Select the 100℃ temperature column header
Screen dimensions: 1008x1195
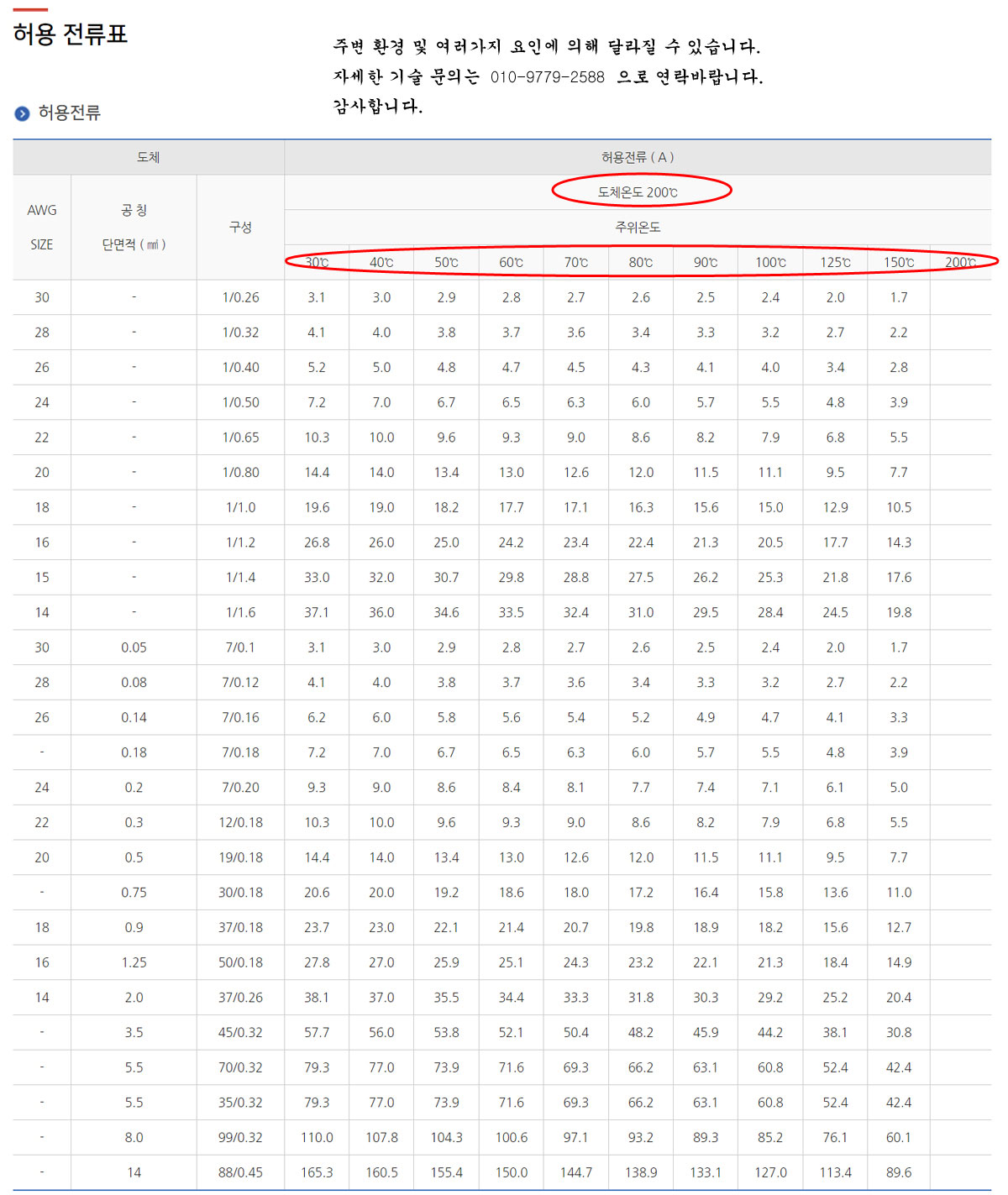[x=770, y=262]
